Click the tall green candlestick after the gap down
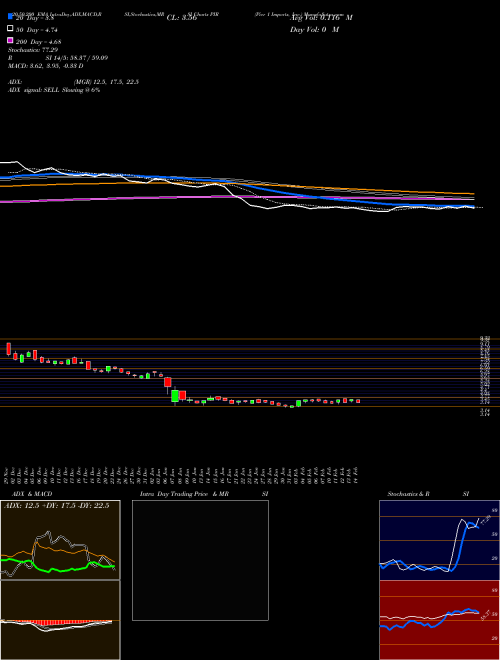This screenshot has height=660, width=500. tap(175, 397)
